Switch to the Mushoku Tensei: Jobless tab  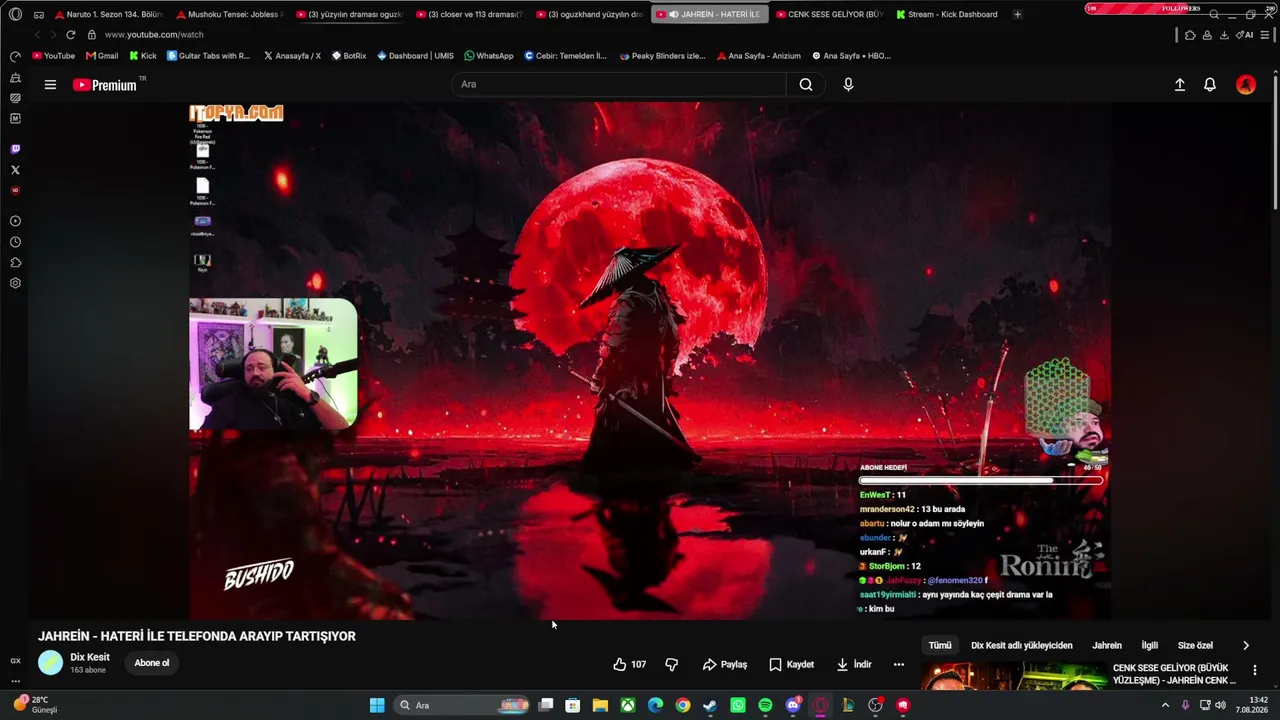229,14
